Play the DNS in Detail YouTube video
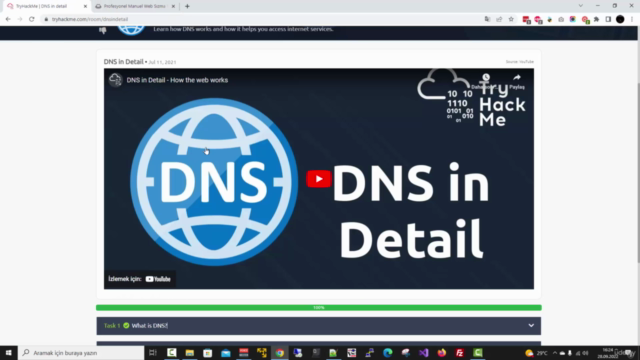This screenshot has width=640, height=360. [318, 179]
